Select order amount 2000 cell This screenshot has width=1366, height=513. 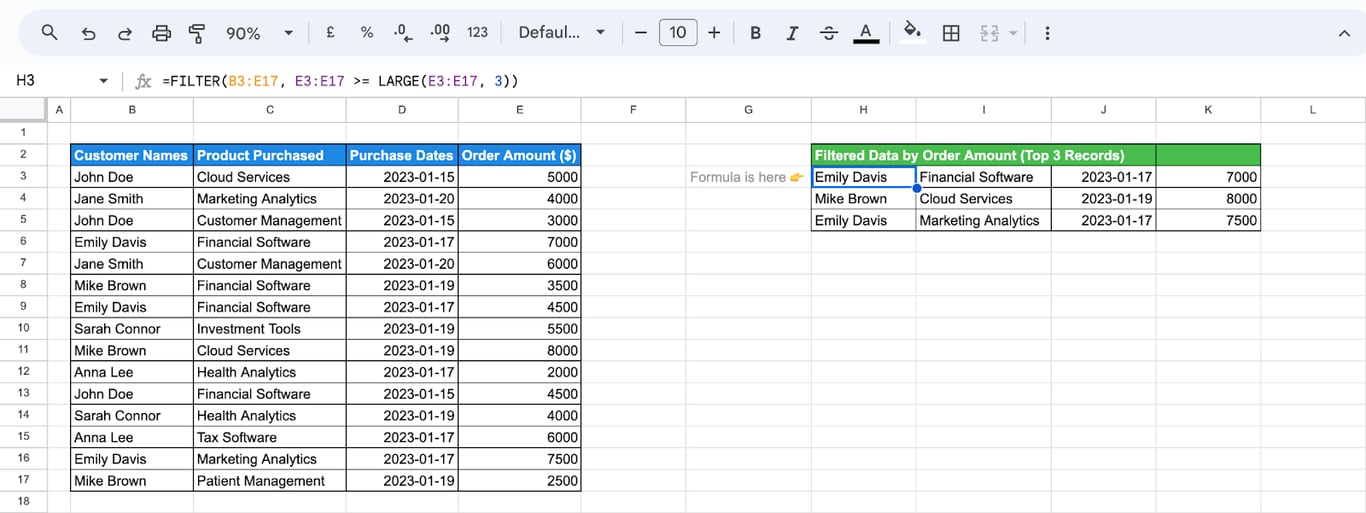(519, 372)
